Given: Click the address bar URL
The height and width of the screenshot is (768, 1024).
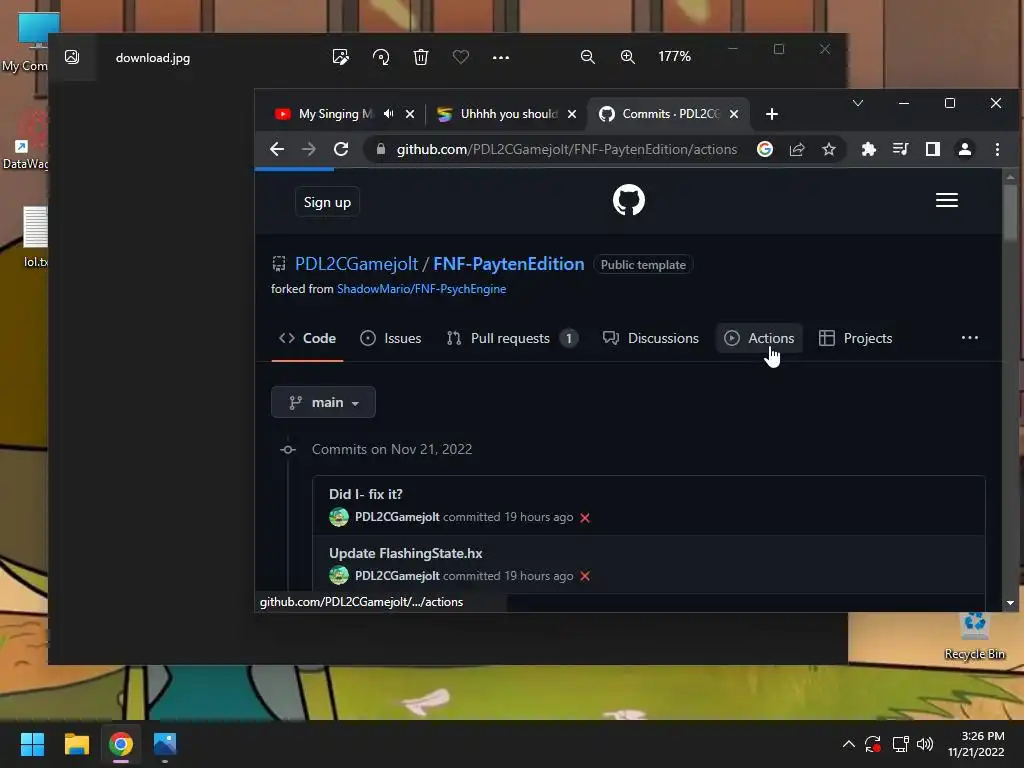Looking at the screenshot, I should click(x=567, y=150).
